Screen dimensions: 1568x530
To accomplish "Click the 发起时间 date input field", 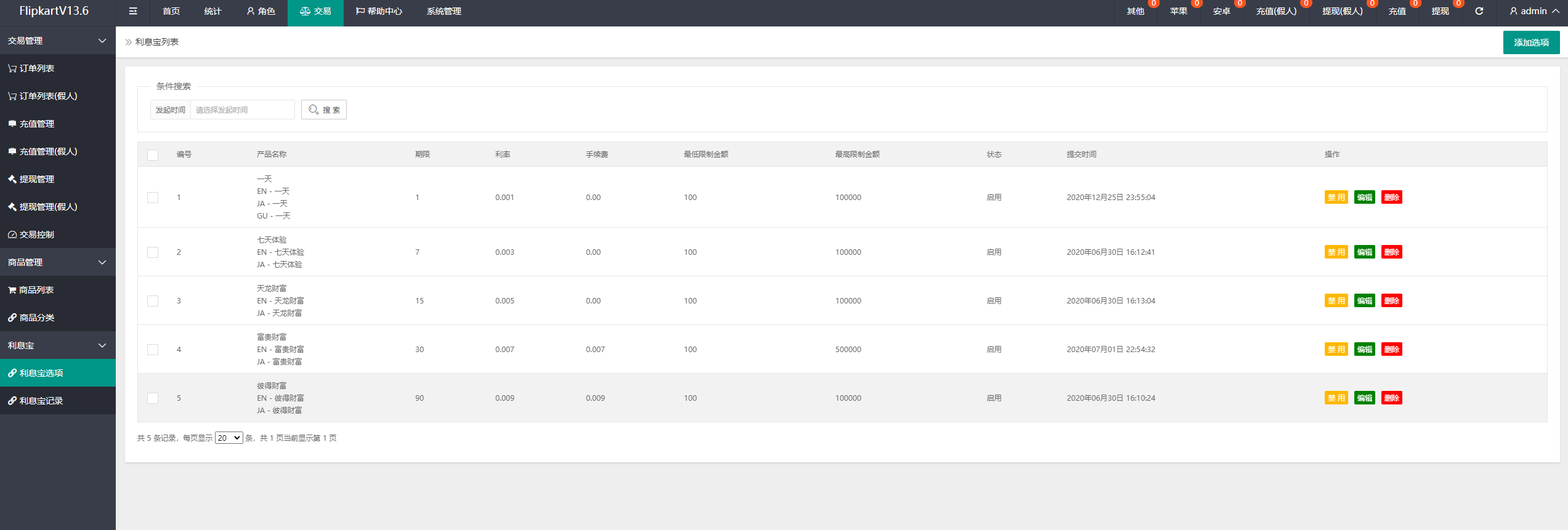I will [x=243, y=110].
